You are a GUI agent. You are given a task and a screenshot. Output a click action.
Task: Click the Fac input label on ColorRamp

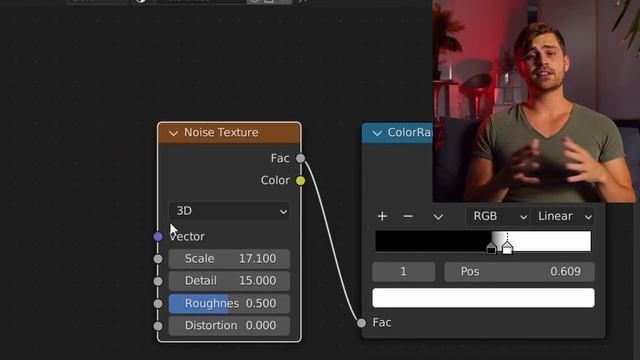[x=382, y=323]
